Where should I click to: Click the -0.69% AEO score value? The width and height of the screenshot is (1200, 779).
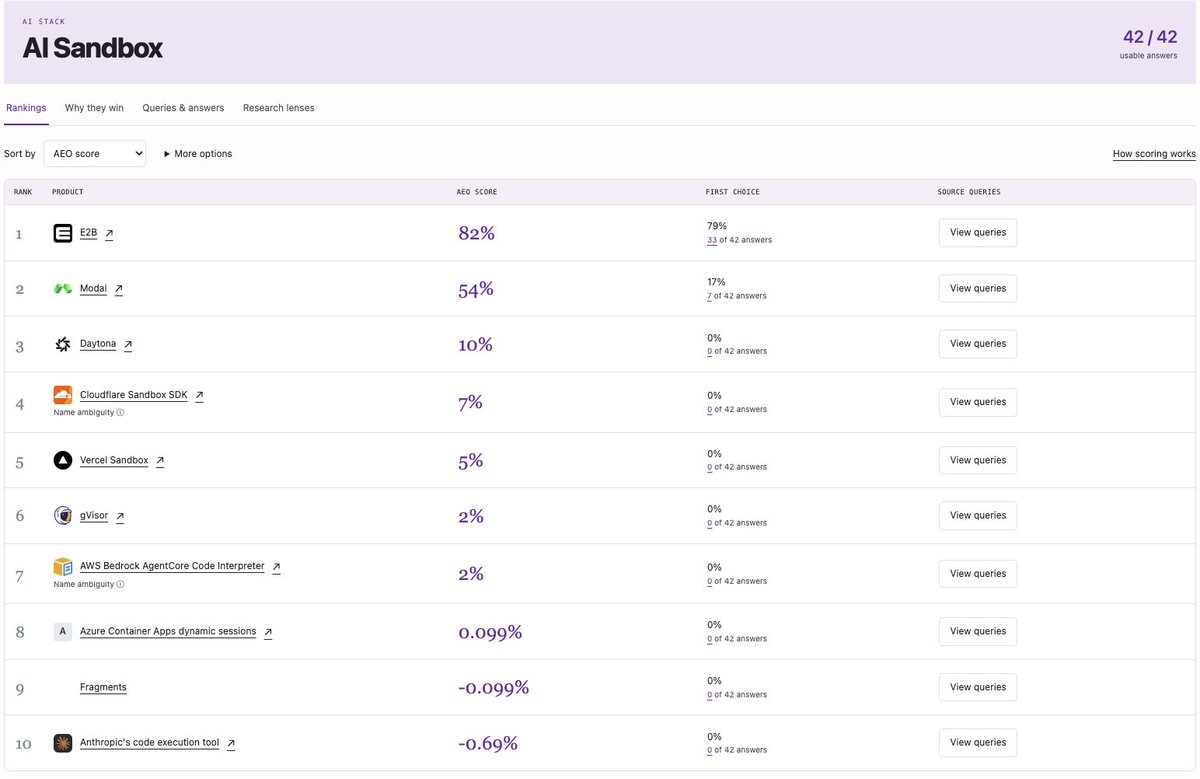[x=488, y=744]
